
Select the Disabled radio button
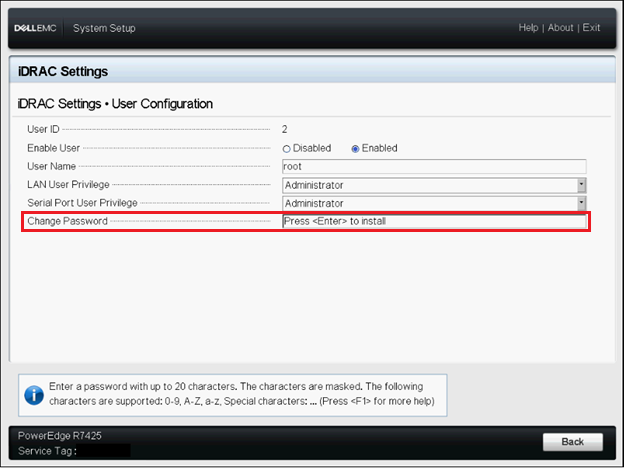(287, 148)
